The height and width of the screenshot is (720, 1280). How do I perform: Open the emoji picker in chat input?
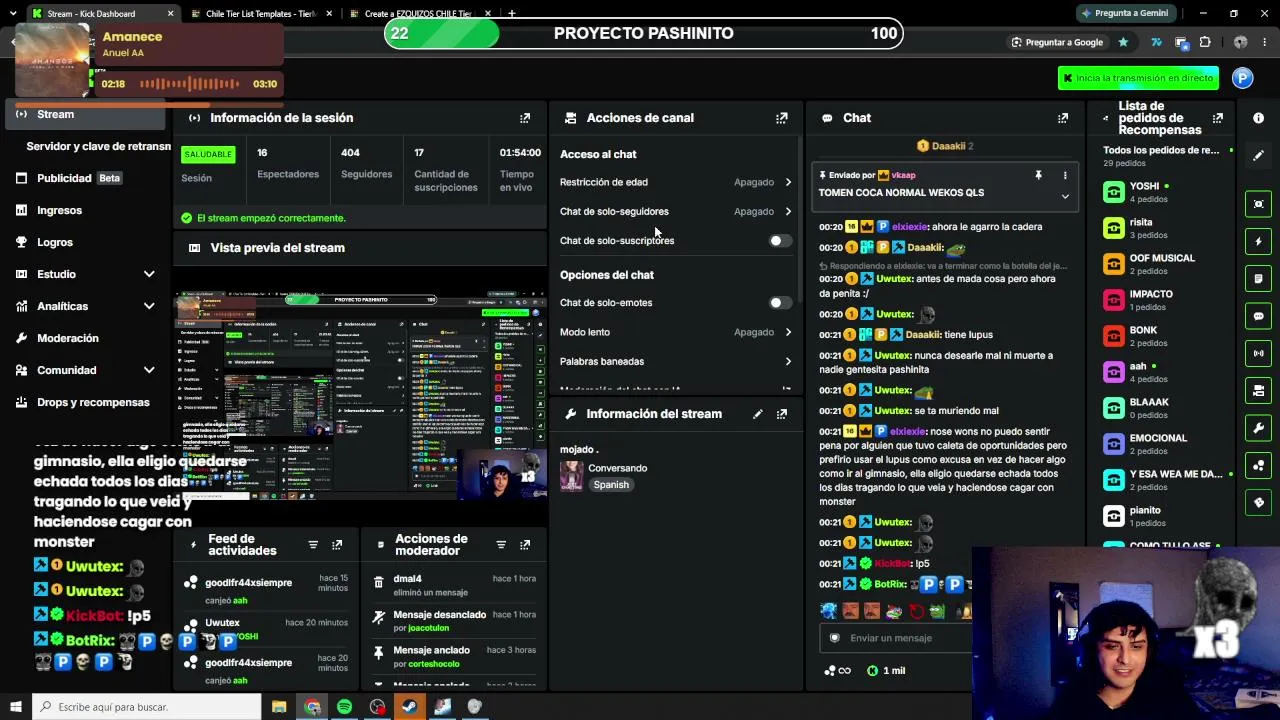pyautogui.click(x=835, y=638)
